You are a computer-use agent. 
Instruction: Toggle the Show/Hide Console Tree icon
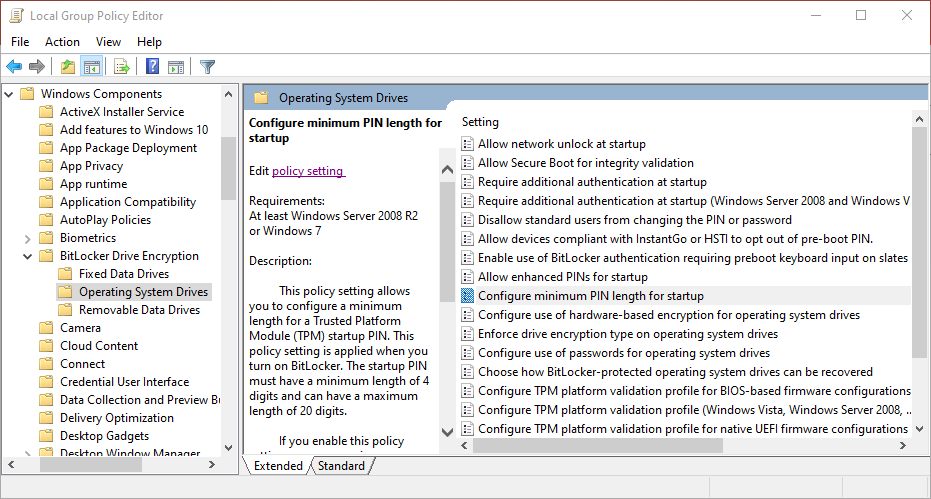click(91, 67)
